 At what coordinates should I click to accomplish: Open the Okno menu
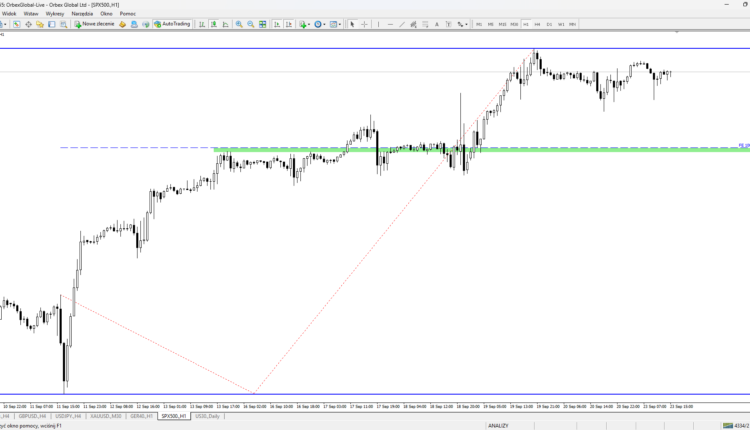pos(106,14)
